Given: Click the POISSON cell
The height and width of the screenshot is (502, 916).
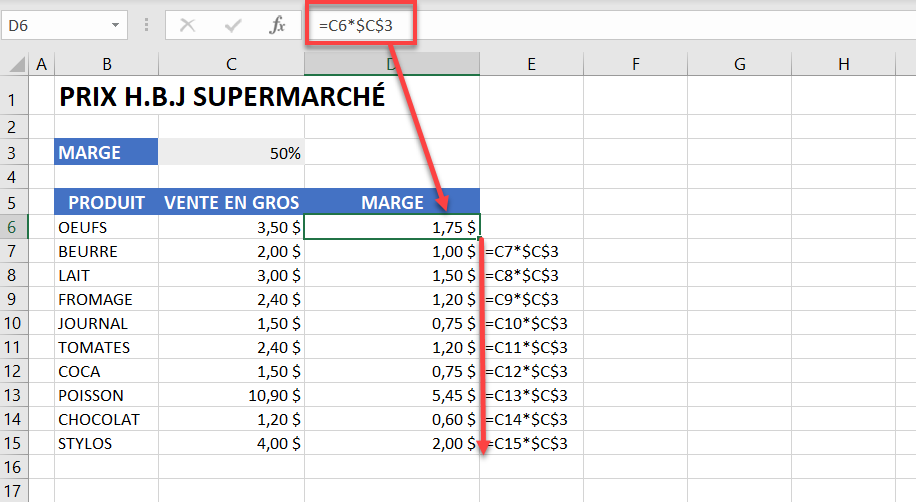Looking at the screenshot, I should (106, 395).
